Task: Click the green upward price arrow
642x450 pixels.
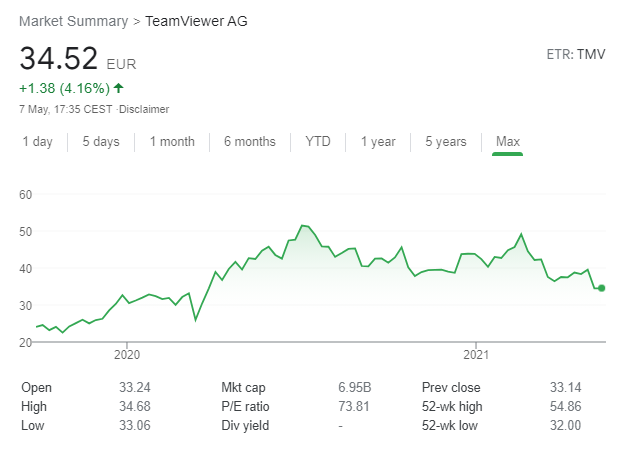Action: [x=119, y=88]
